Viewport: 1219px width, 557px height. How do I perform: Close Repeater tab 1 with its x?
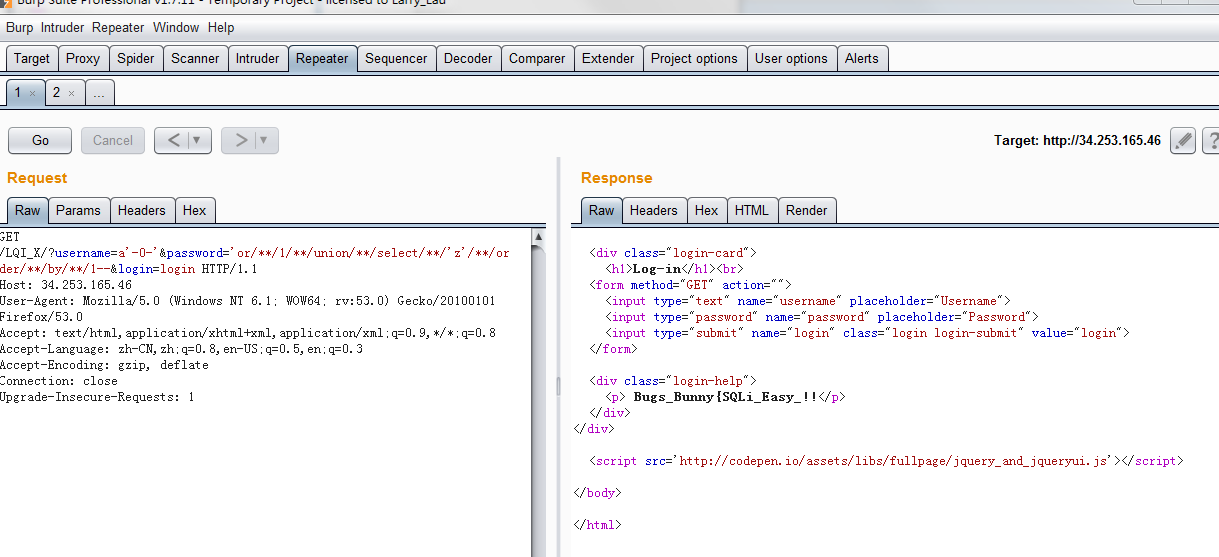click(x=32, y=93)
